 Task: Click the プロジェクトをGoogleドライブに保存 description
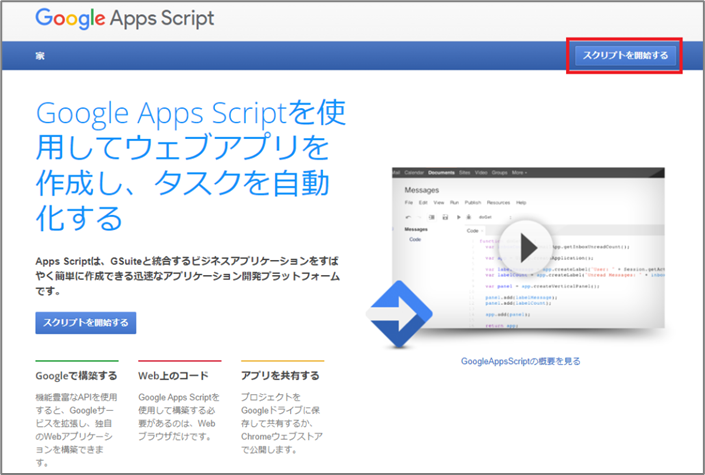click(x=282, y=423)
